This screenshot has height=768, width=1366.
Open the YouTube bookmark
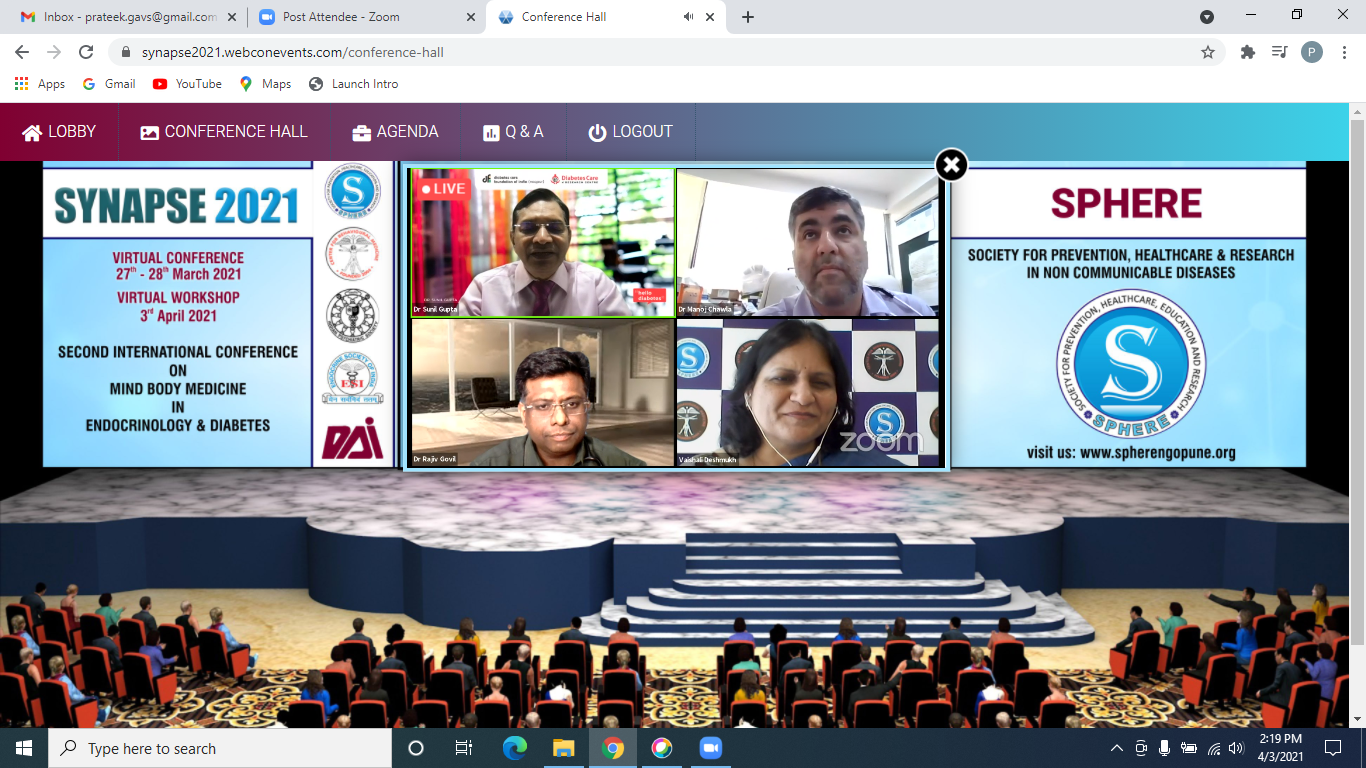tap(187, 84)
